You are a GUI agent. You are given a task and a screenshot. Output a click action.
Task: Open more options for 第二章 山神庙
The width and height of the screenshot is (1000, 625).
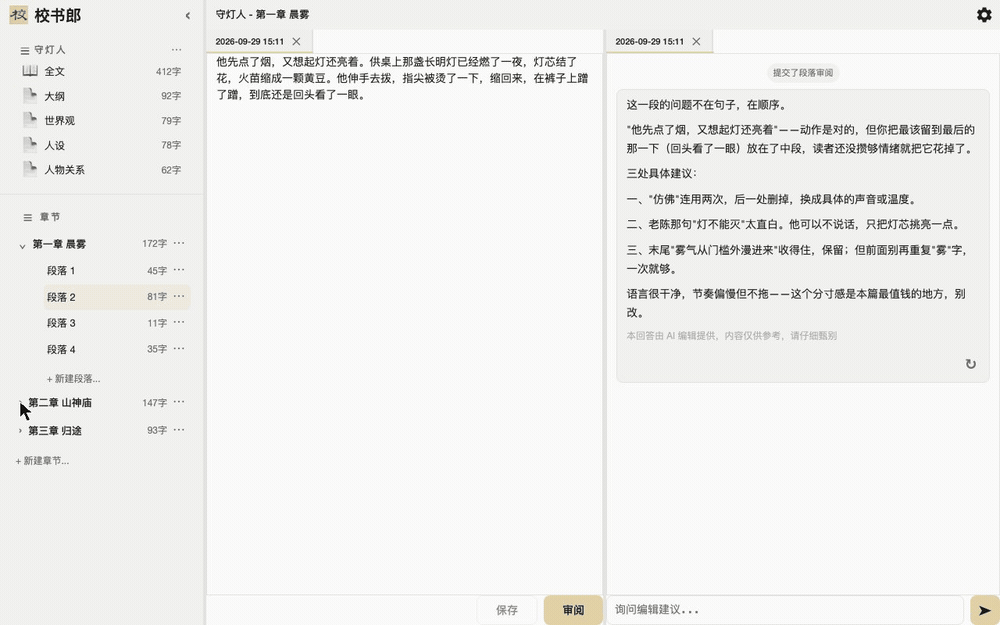coord(179,402)
